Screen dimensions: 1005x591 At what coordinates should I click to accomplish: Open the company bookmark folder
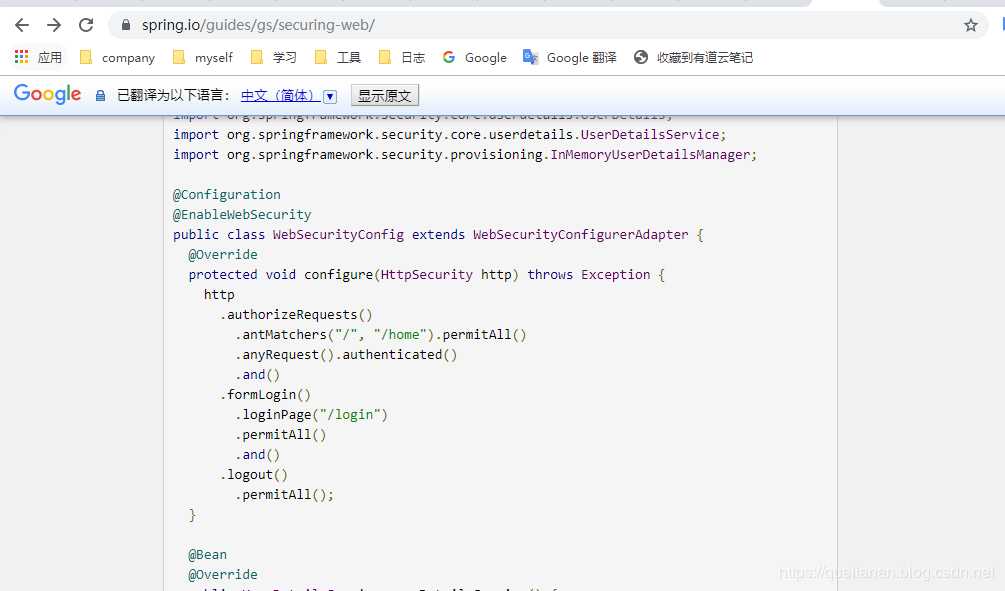click(117, 58)
